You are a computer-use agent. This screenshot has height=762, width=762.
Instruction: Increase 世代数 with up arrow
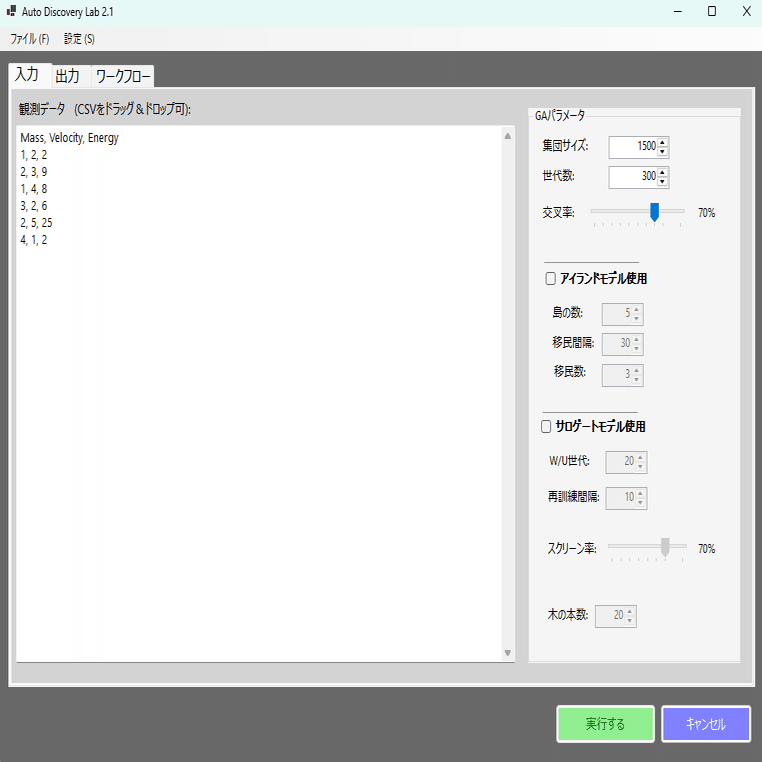point(662,173)
